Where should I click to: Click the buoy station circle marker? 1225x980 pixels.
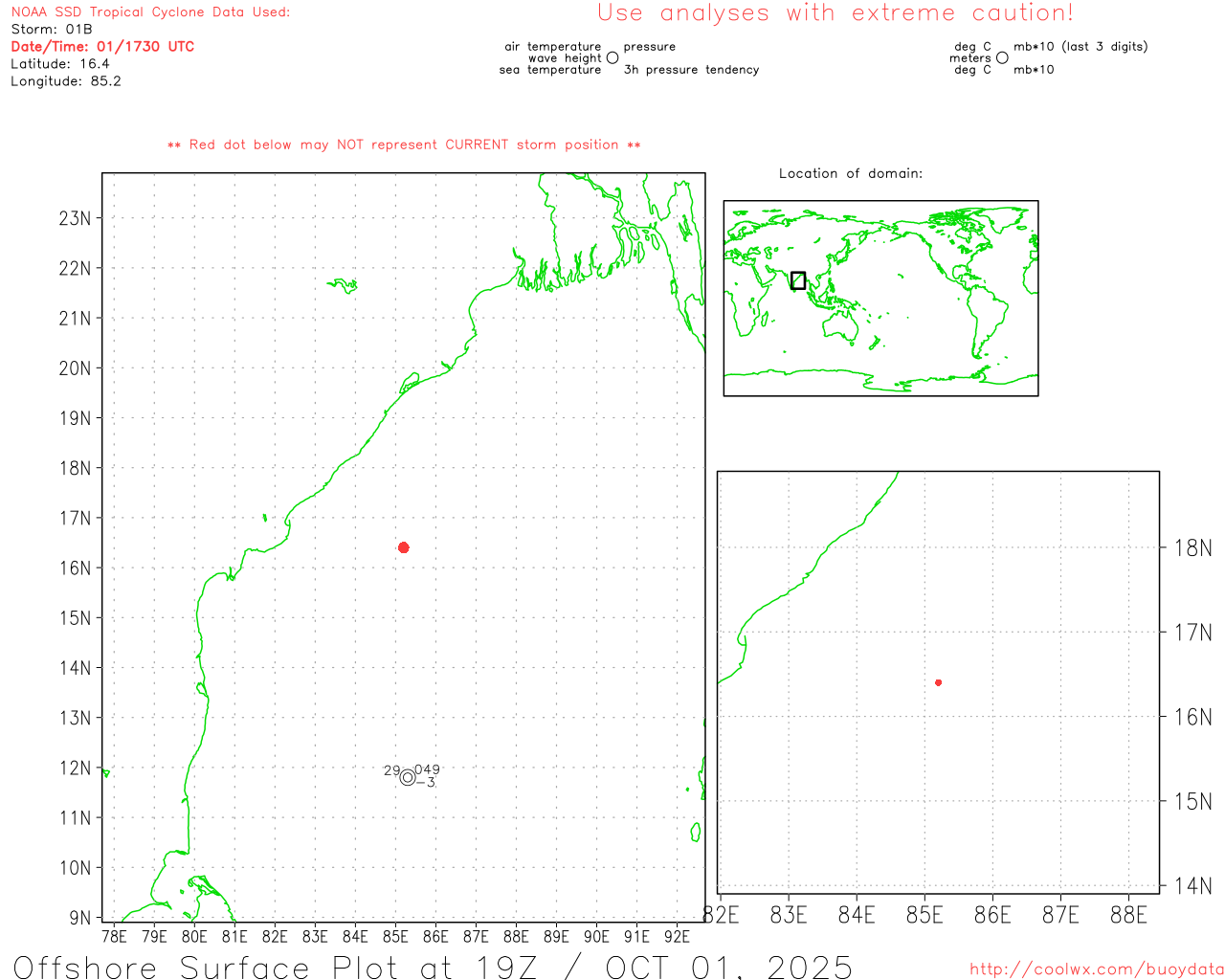click(408, 777)
